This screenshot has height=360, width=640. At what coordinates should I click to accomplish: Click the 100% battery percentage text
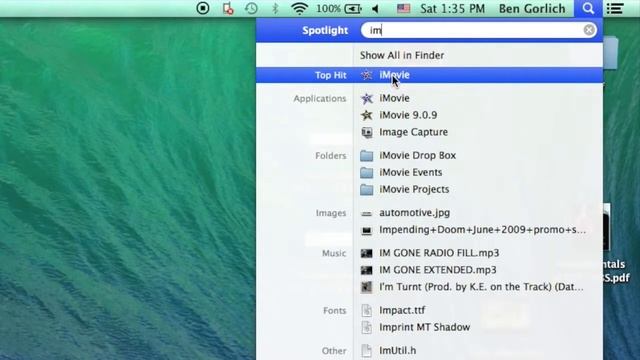pyautogui.click(x=328, y=9)
